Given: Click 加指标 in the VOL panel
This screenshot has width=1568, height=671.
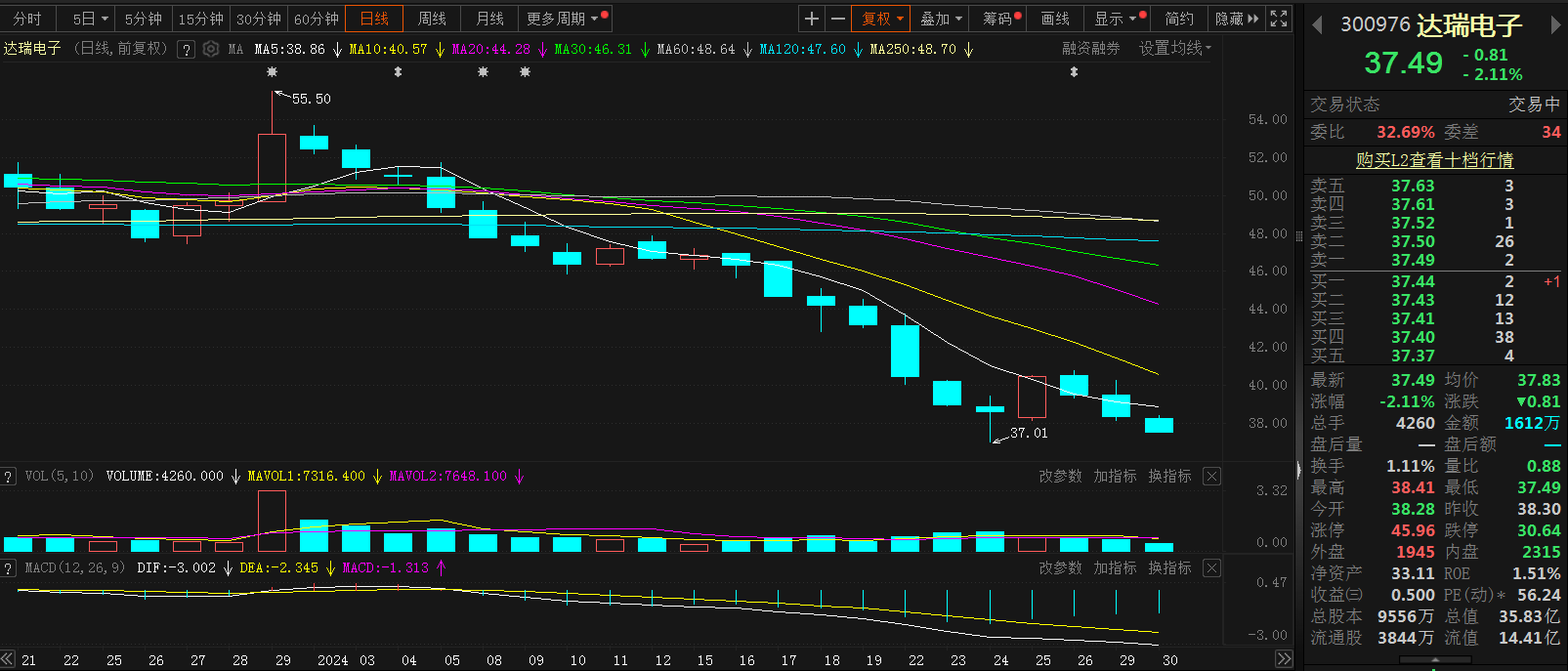Looking at the screenshot, I should [1115, 477].
